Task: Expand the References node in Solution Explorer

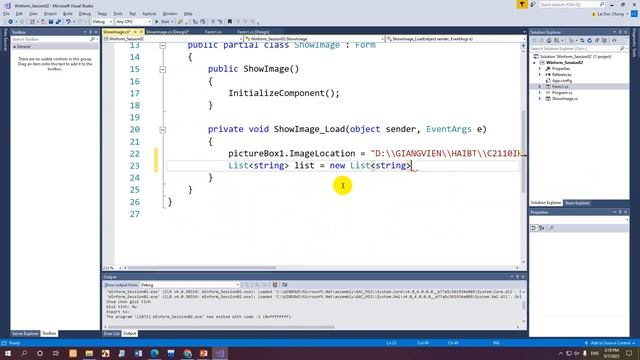Action: (540, 75)
